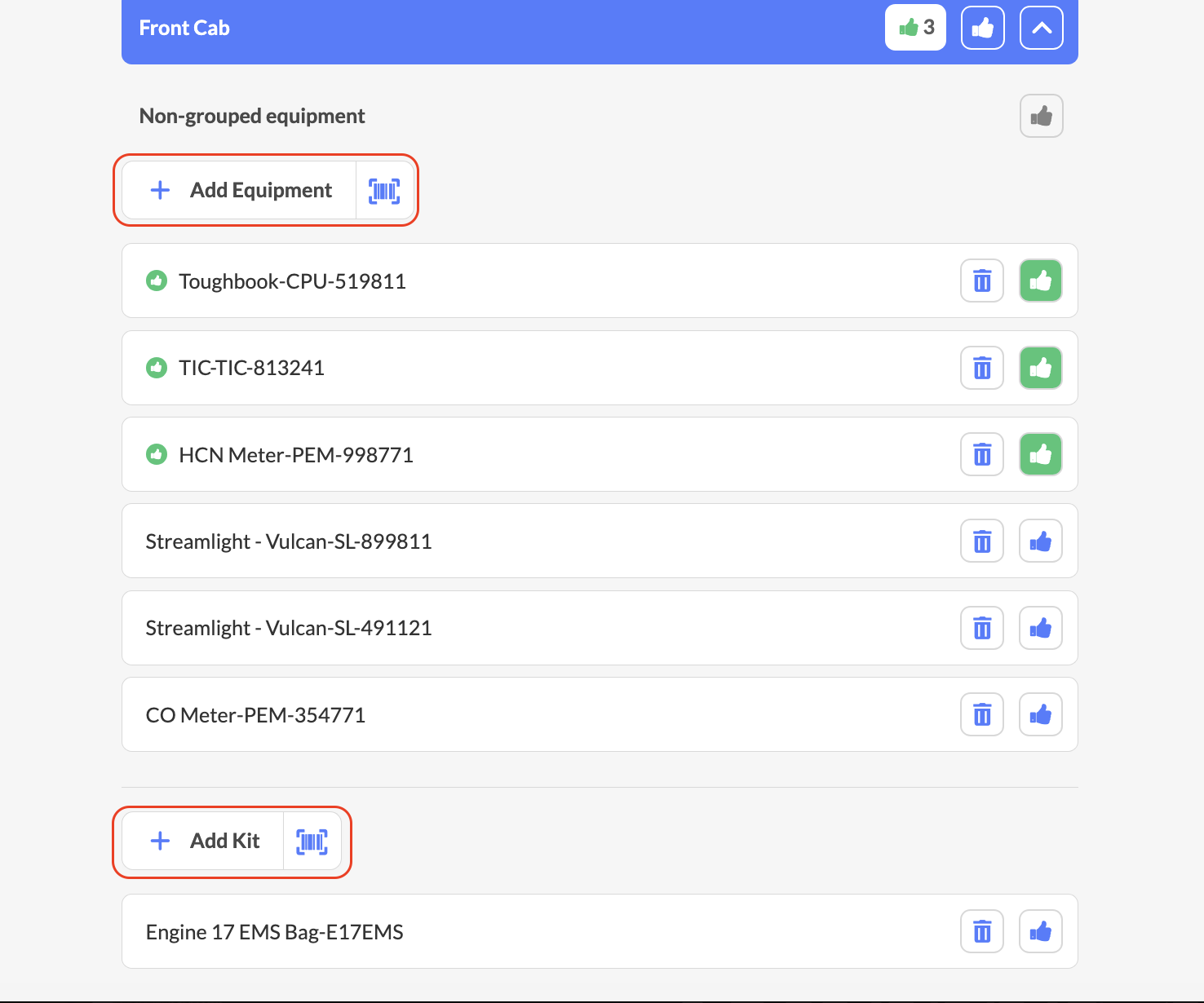This screenshot has width=1204, height=1003.
Task: Click Non-grouped equipment heading
Action: coord(252,116)
